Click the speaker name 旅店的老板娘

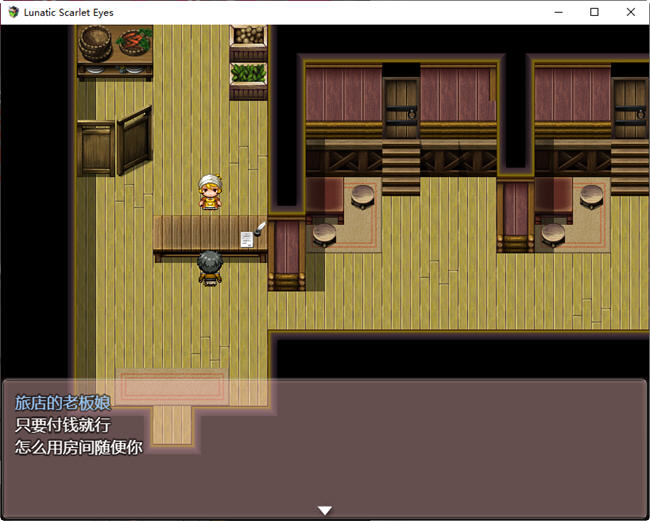pos(62,403)
